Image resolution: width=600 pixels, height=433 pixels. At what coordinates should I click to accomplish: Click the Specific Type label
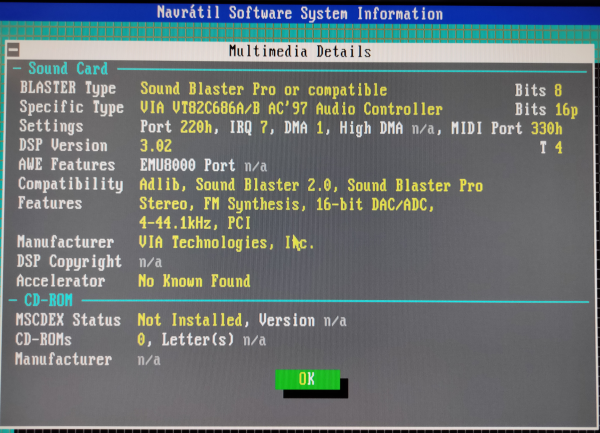[x=72, y=107]
